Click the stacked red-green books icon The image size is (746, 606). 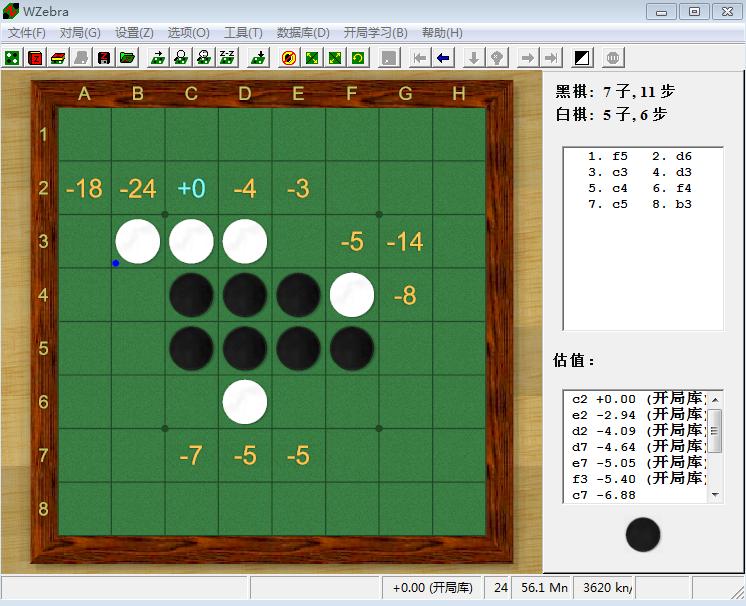coord(58,58)
